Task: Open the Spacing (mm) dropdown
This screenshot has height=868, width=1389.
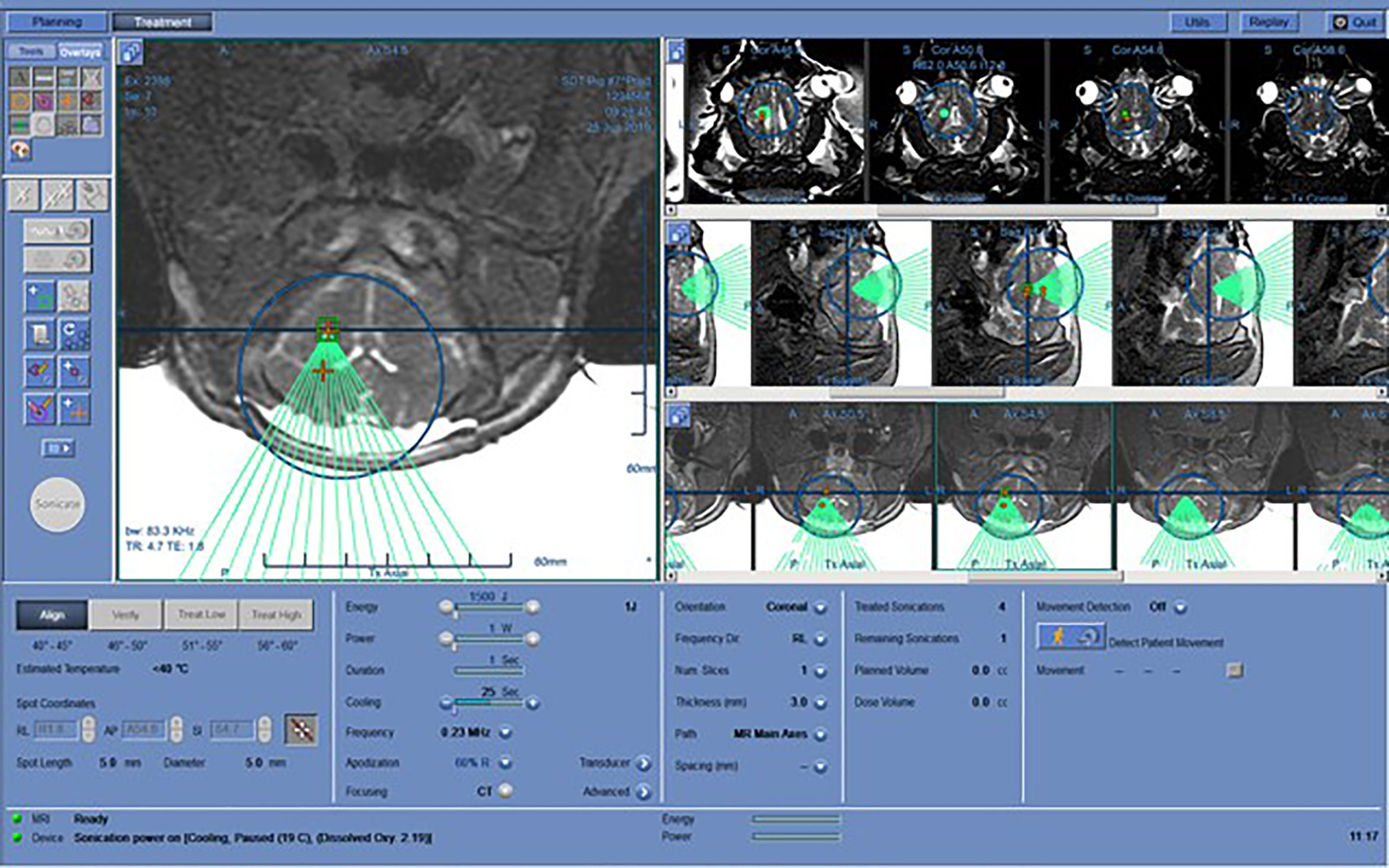Action: tap(821, 766)
